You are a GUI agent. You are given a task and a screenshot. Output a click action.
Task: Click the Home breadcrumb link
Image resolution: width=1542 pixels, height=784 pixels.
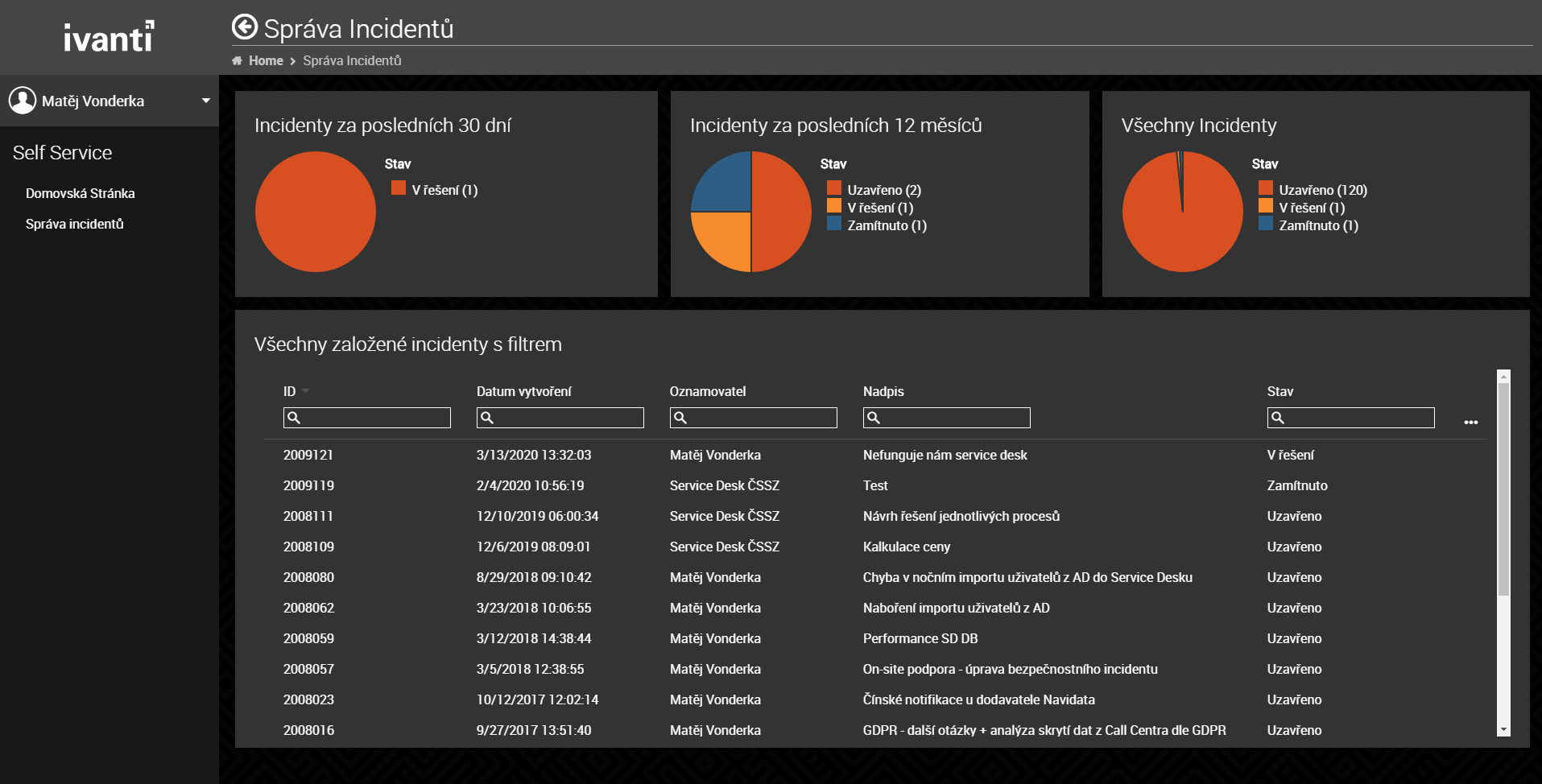[x=266, y=61]
